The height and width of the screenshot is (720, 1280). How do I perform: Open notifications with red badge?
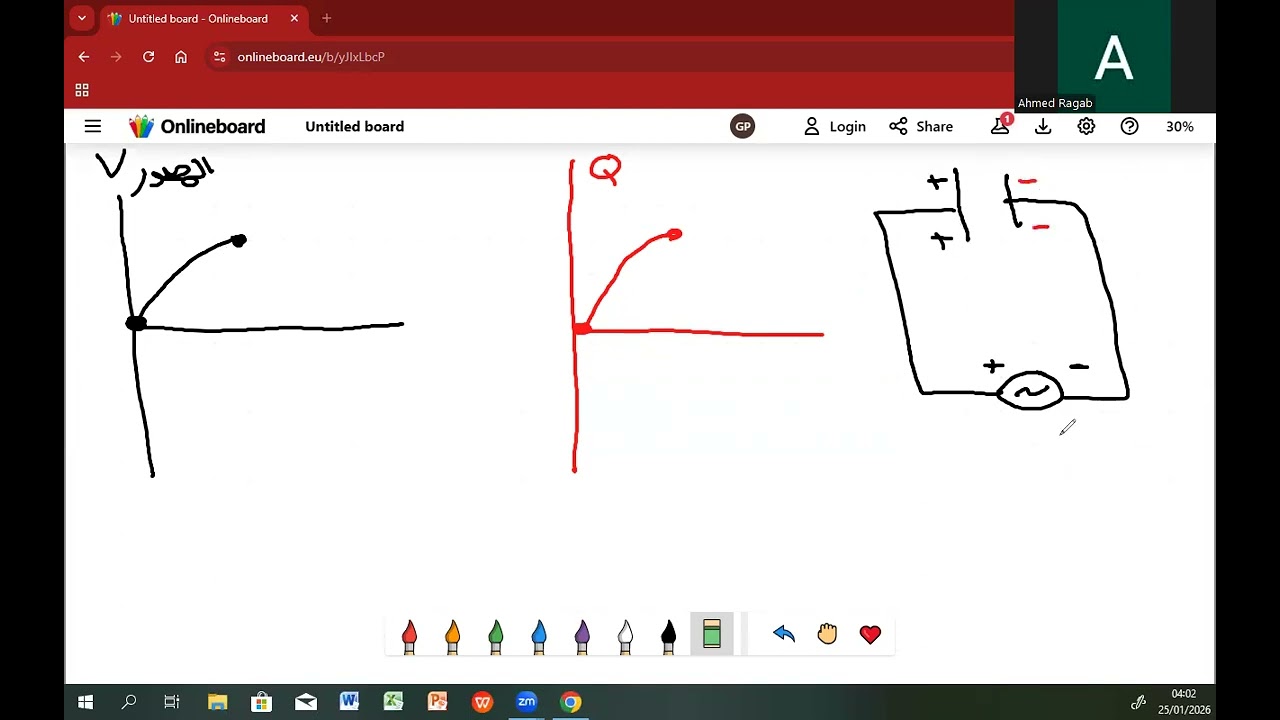pos(1001,125)
